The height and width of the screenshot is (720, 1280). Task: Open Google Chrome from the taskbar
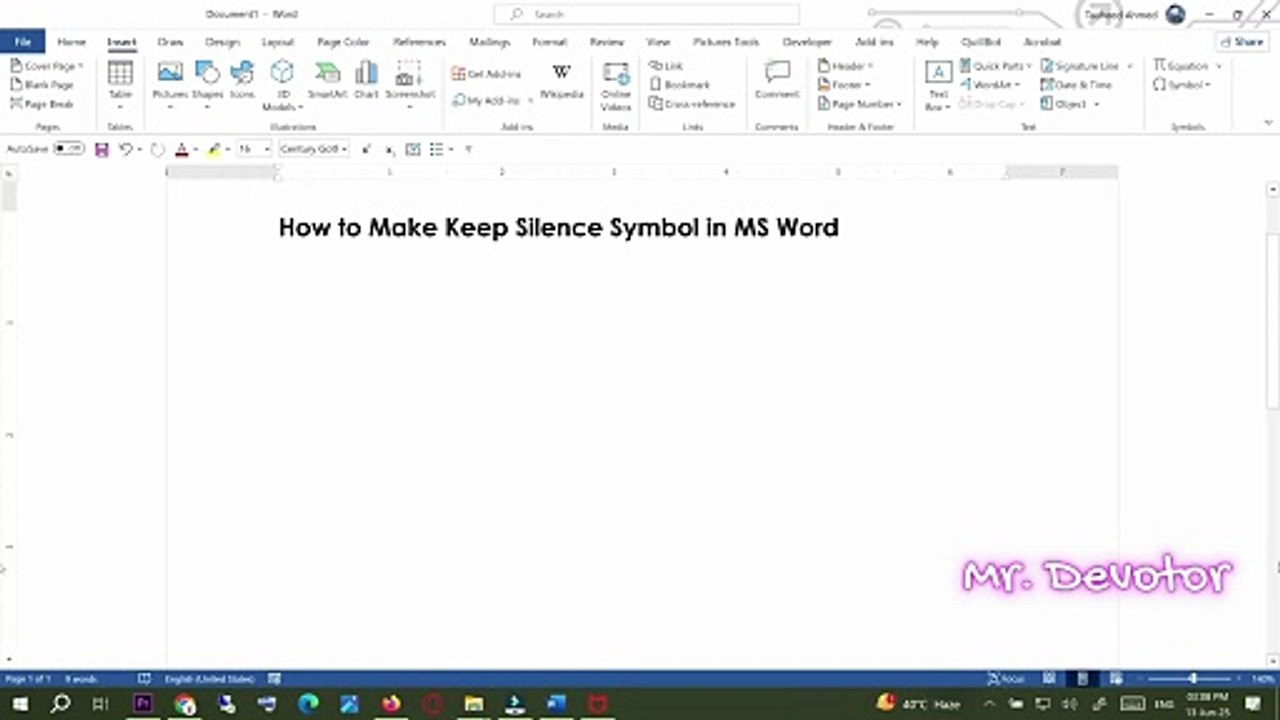click(185, 704)
